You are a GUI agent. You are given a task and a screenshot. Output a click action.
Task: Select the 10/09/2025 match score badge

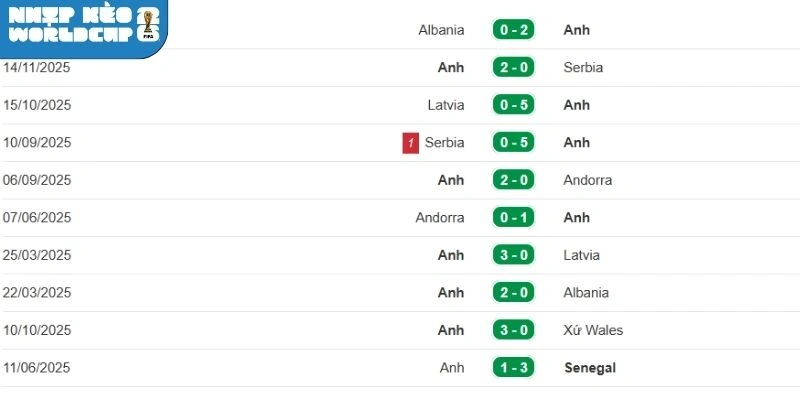514,143
